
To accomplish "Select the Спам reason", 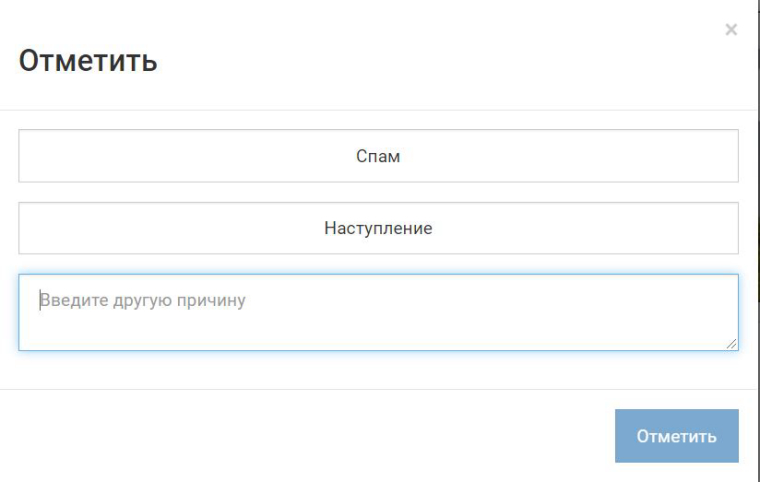I will tap(378, 156).
